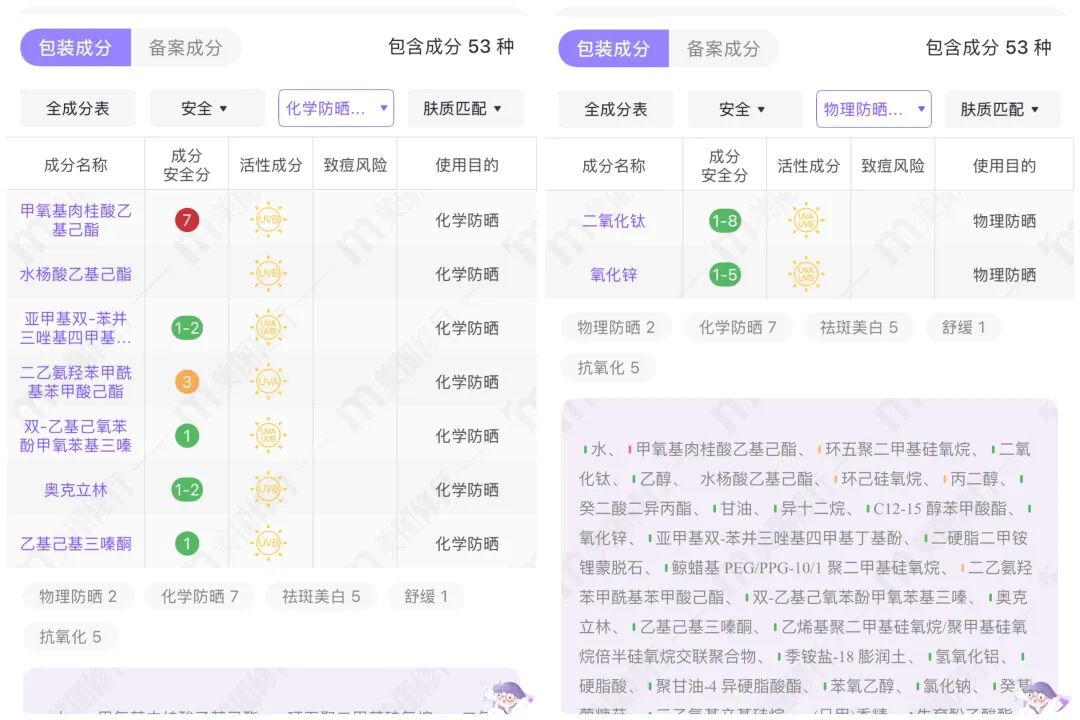
Task: Tap 化学防晒 7 tag in right screenshot
Action: coord(738,327)
